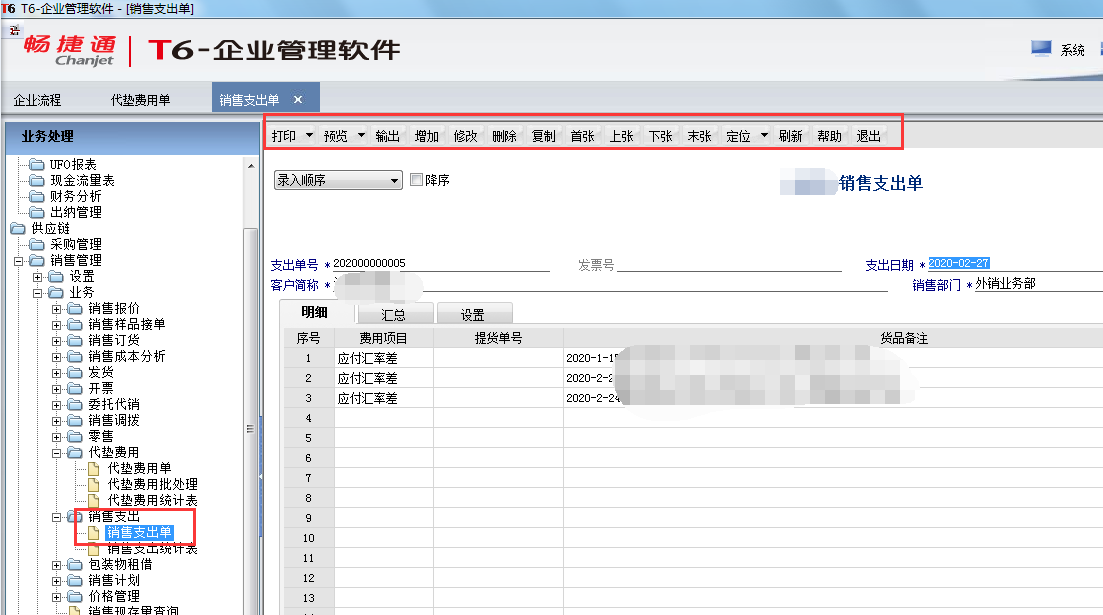This screenshot has width=1103, height=615.
Task: Select the 明细 tab
Action: 315,312
